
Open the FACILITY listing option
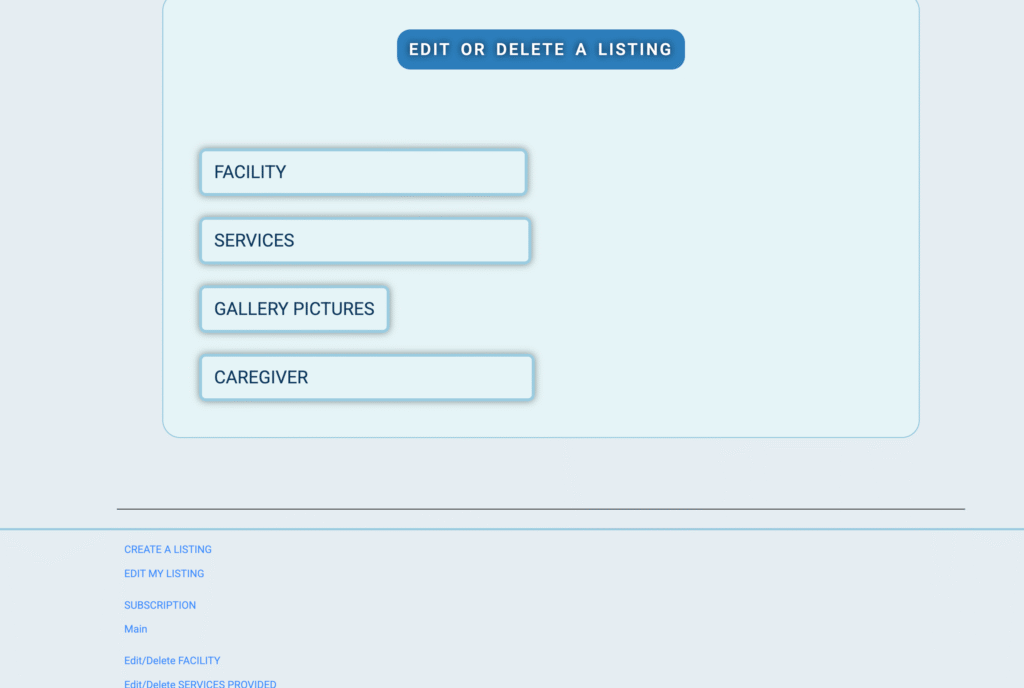tap(363, 172)
